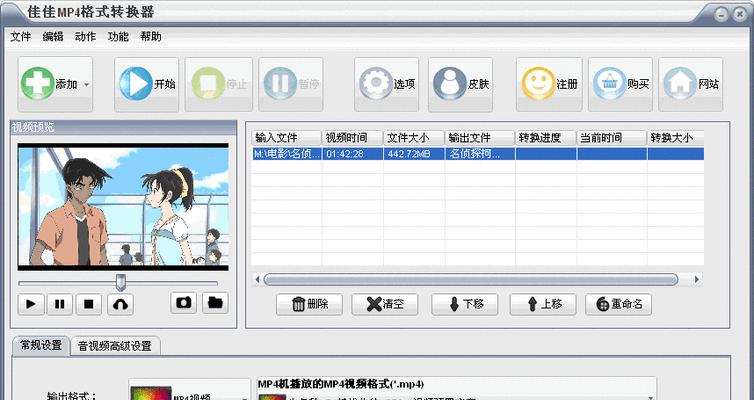Close the 佳佳MP4格式转换器 window
The image size is (754, 400).
(740, 15)
